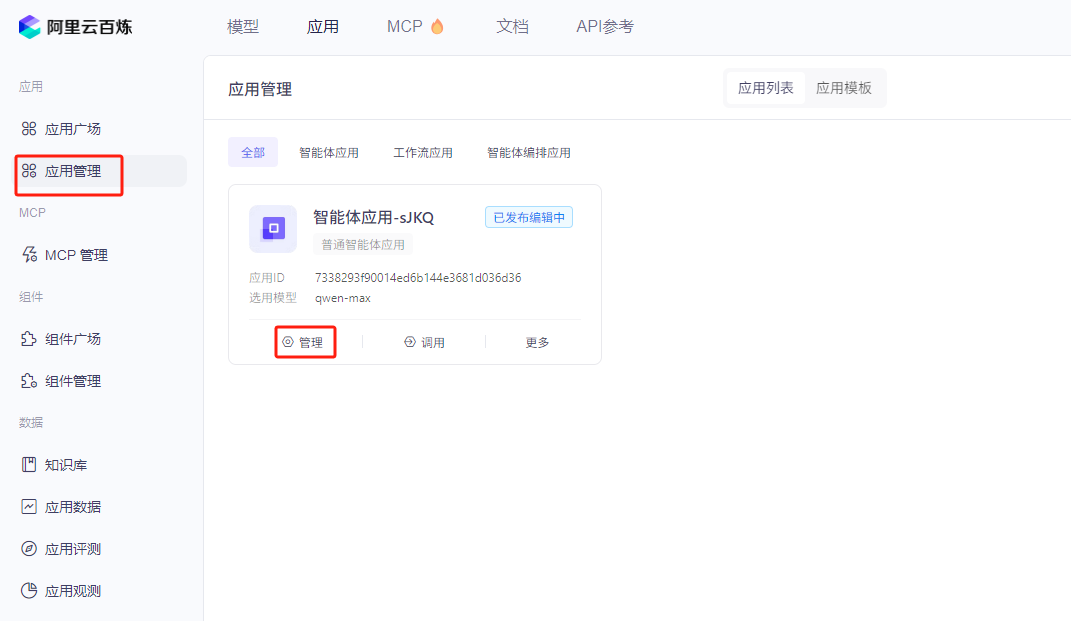Click the 组件管理 sidebar icon
This screenshot has height=621, width=1071.
[29, 381]
